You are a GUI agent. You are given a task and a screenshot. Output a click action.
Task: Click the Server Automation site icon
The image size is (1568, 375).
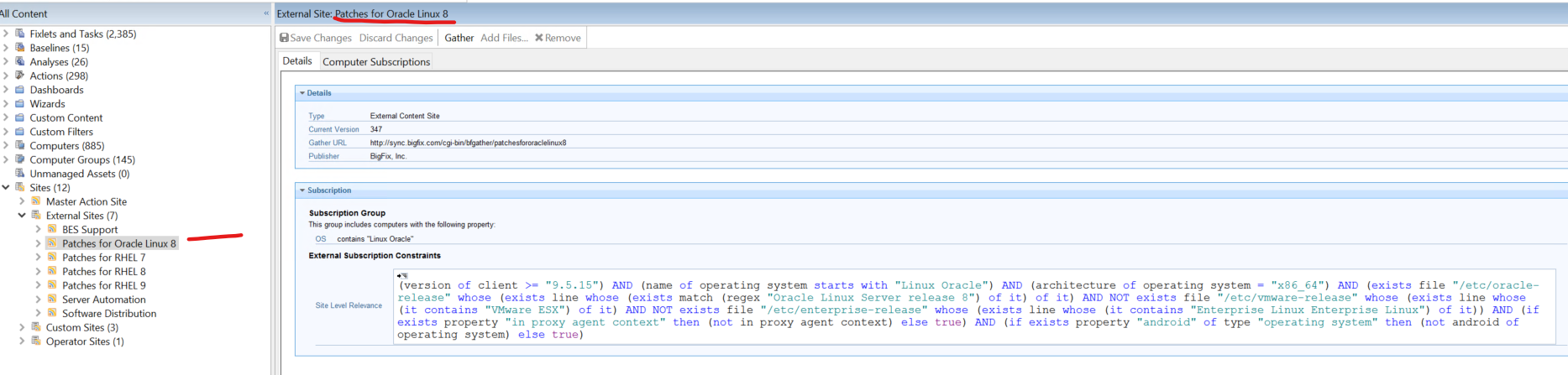pyautogui.click(x=52, y=299)
